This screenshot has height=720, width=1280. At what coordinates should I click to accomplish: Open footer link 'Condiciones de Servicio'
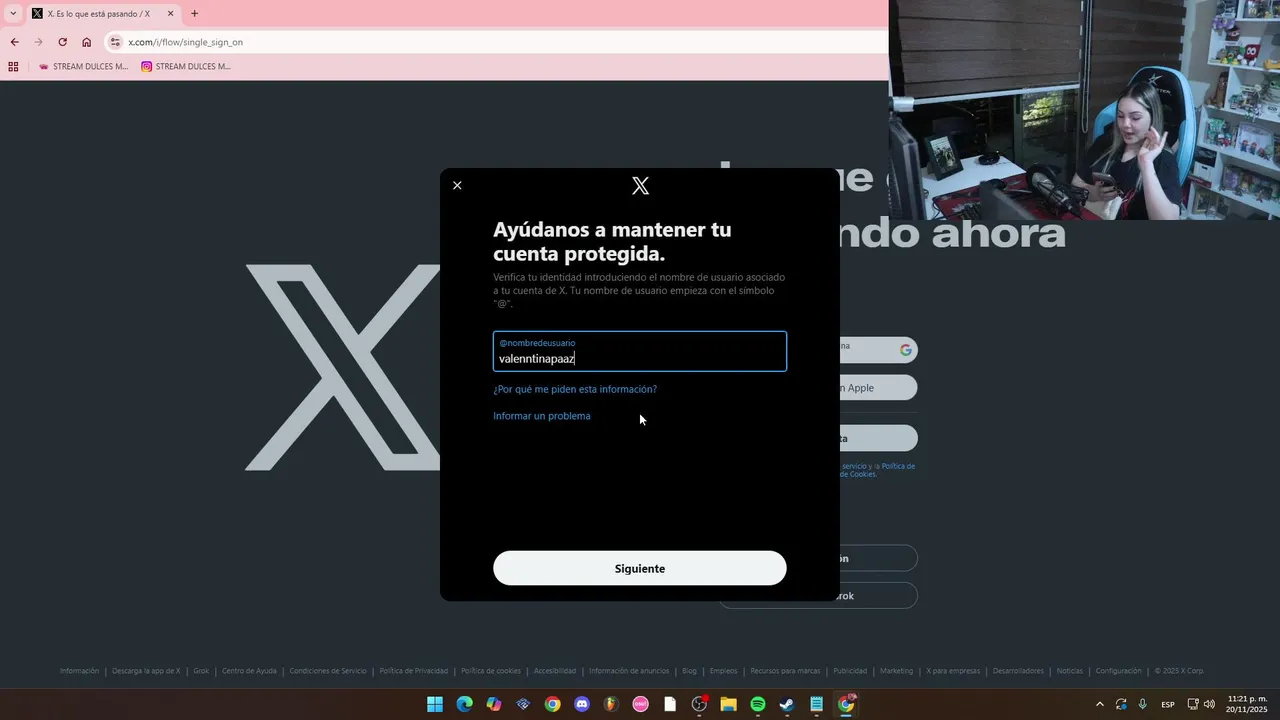coord(328,671)
